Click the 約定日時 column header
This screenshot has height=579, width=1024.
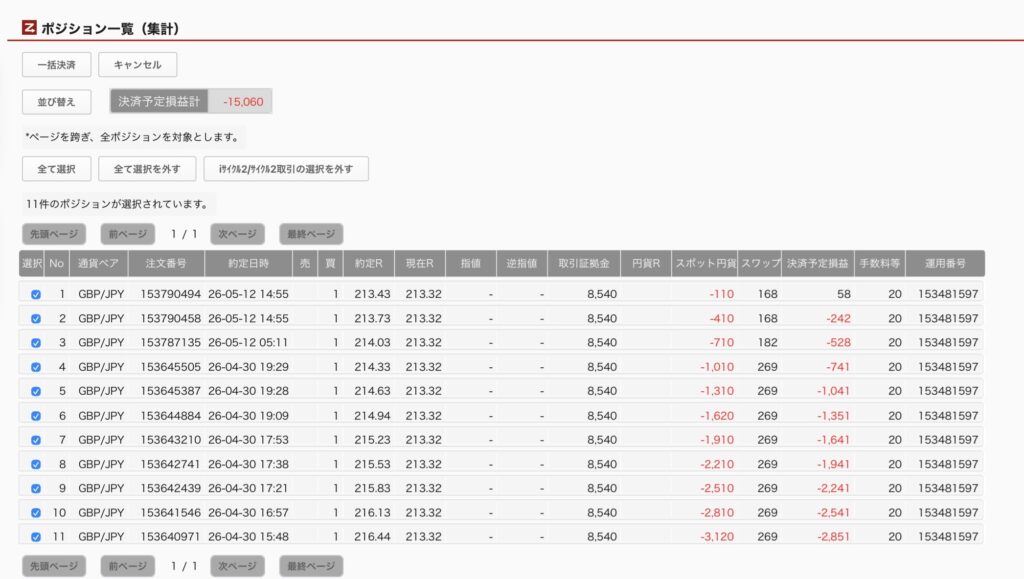(248, 263)
